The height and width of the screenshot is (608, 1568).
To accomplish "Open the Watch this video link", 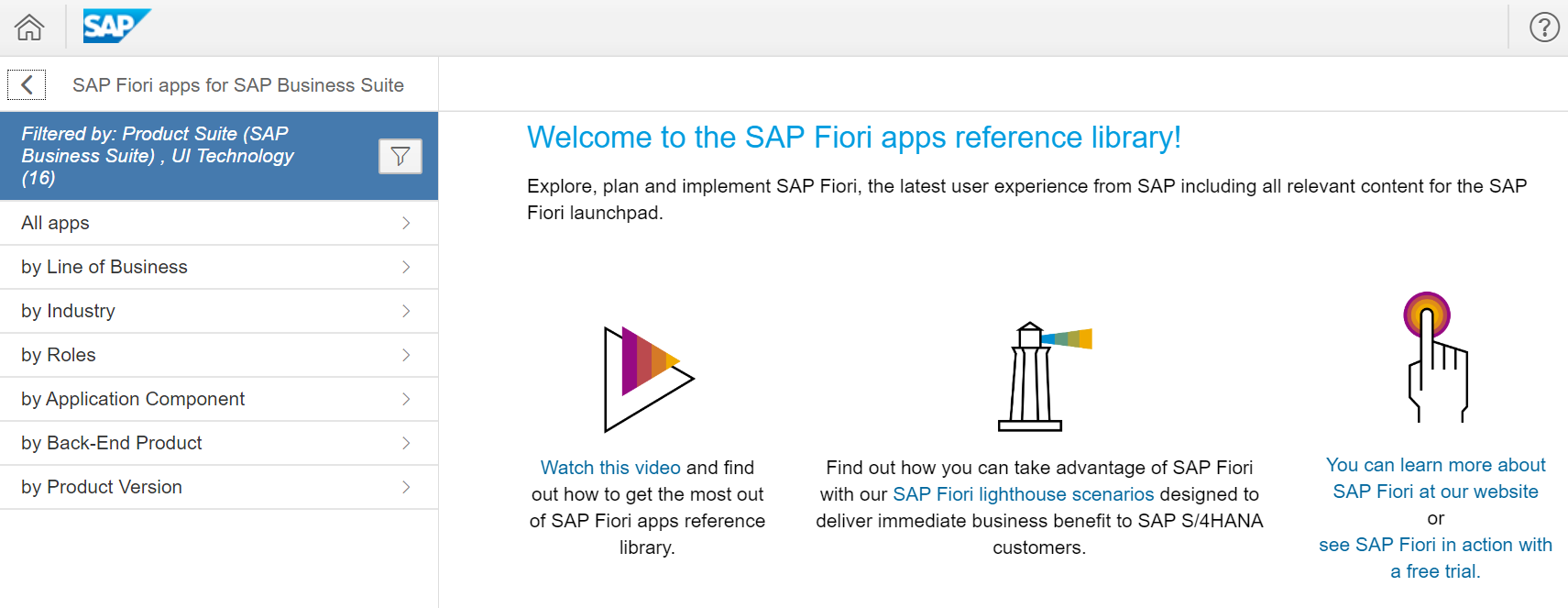I will click(x=610, y=468).
